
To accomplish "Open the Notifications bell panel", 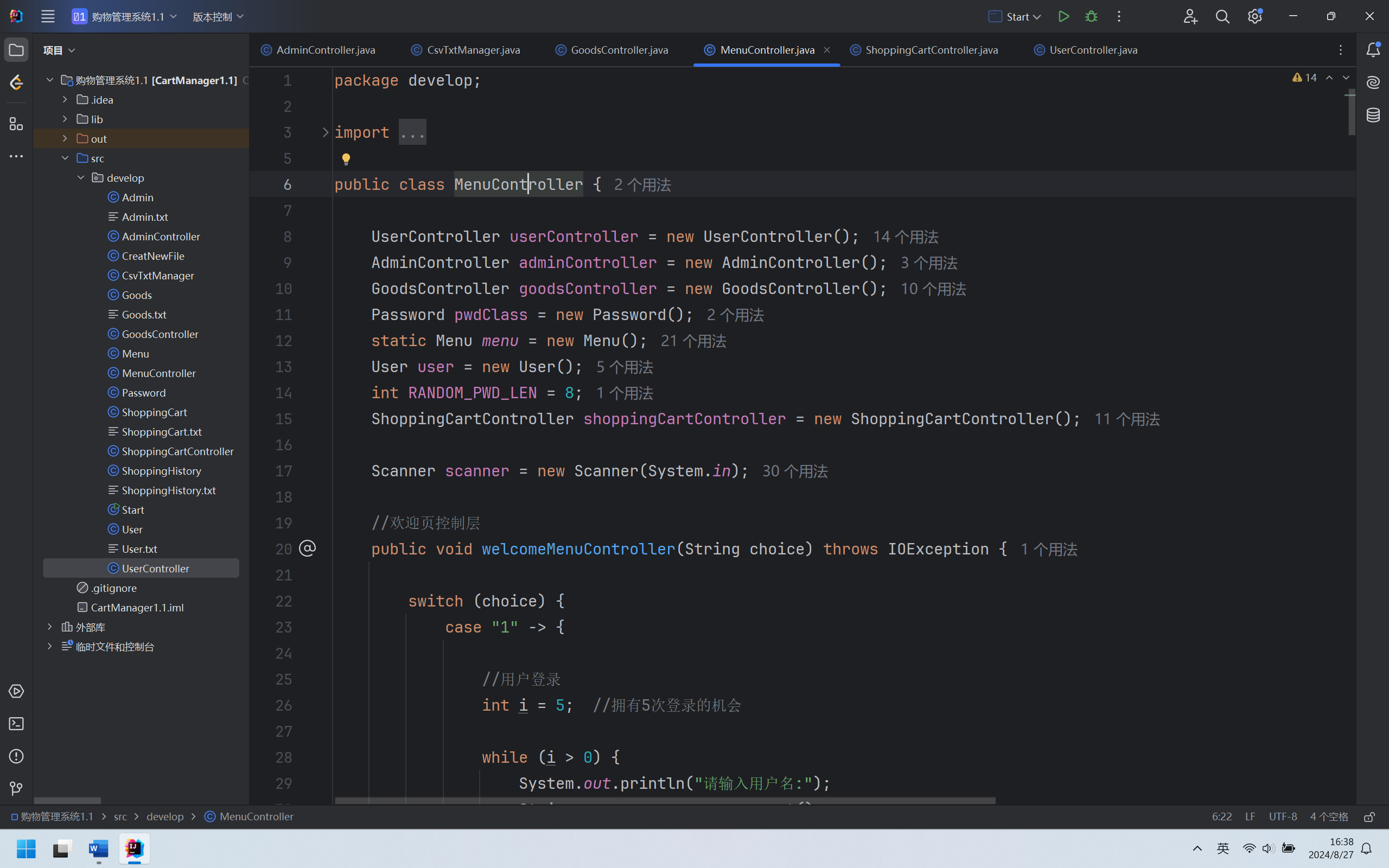I will coord(1373,50).
